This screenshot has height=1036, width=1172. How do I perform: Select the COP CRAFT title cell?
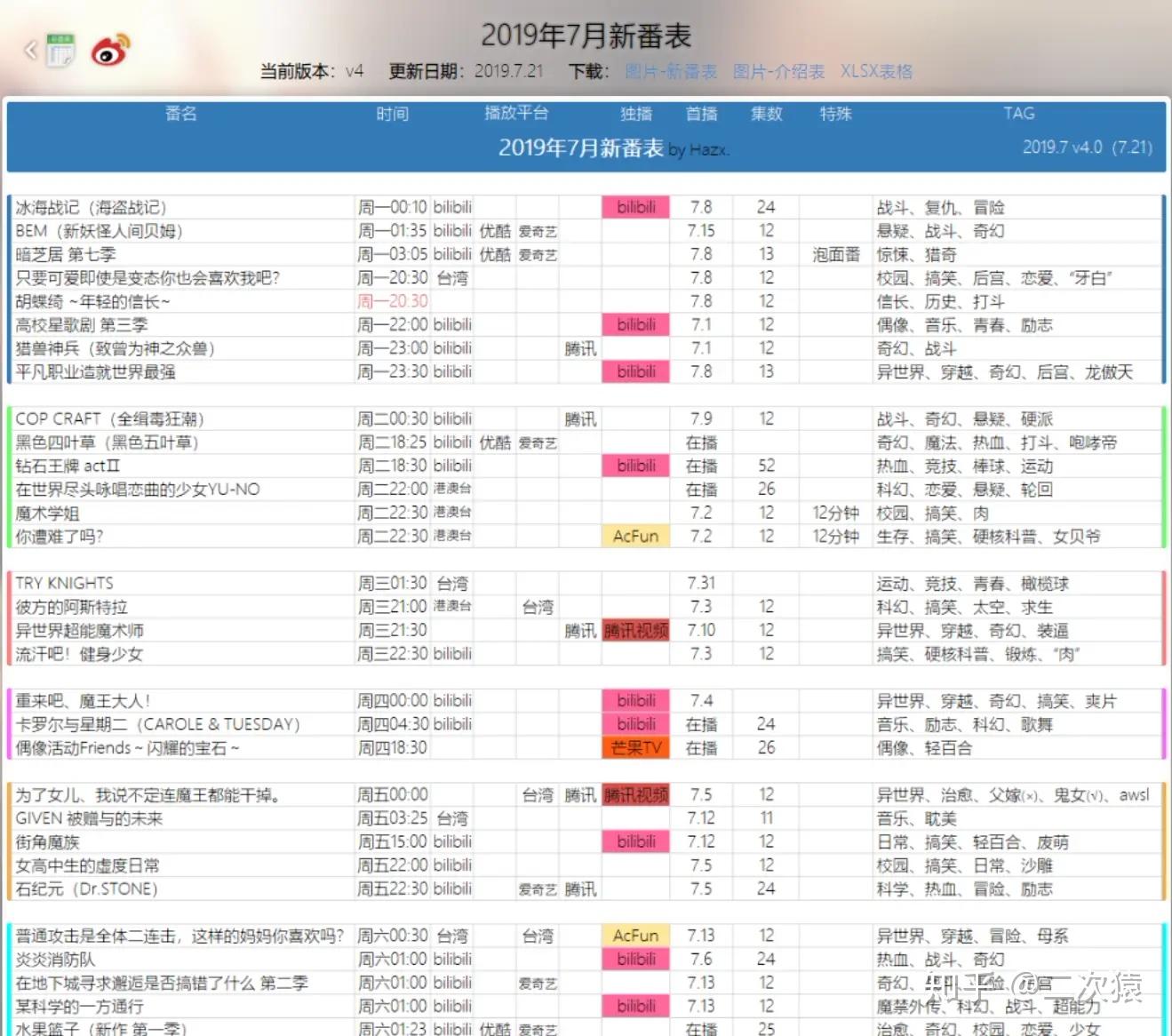[109, 418]
